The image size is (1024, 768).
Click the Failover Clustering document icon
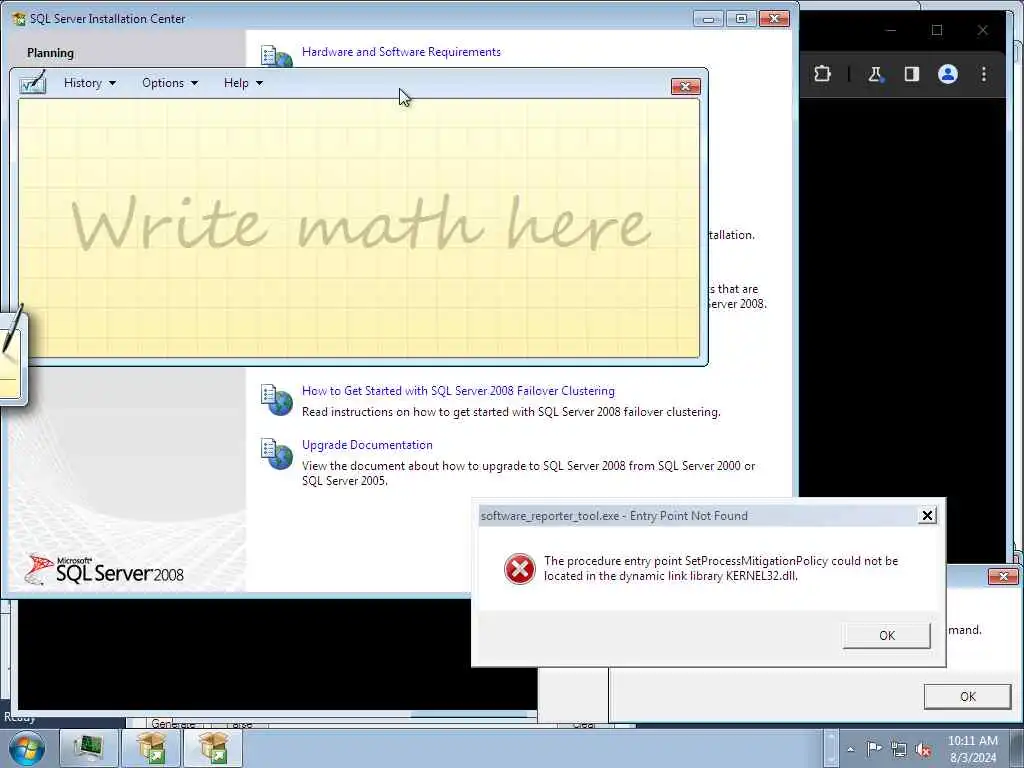click(276, 400)
